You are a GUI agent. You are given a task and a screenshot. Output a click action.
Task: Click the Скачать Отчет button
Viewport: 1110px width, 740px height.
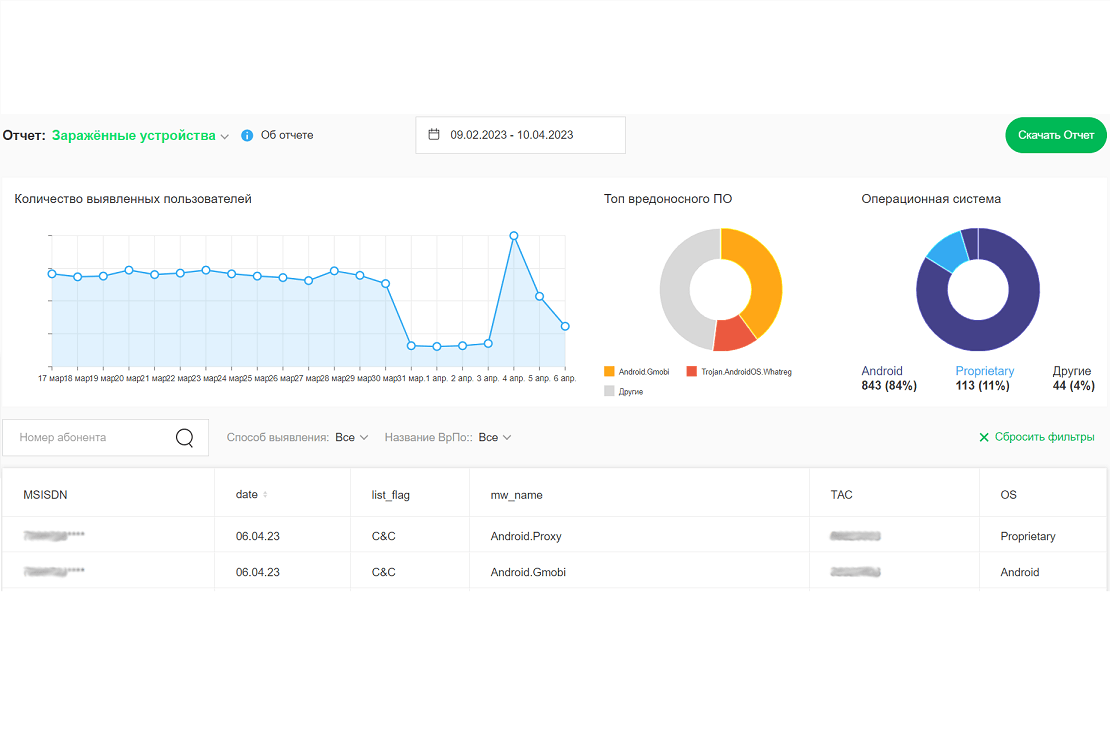coord(1055,135)
